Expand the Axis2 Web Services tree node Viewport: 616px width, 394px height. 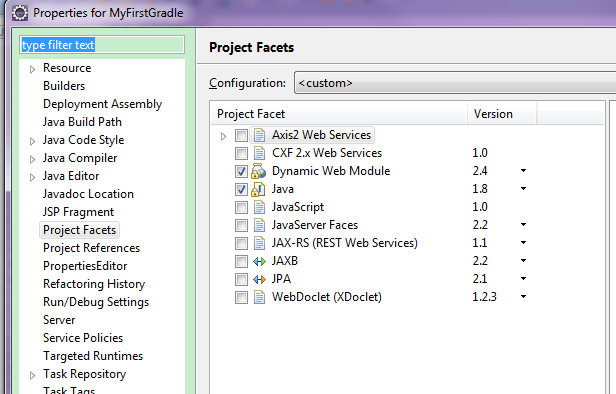tap(223, 136)
